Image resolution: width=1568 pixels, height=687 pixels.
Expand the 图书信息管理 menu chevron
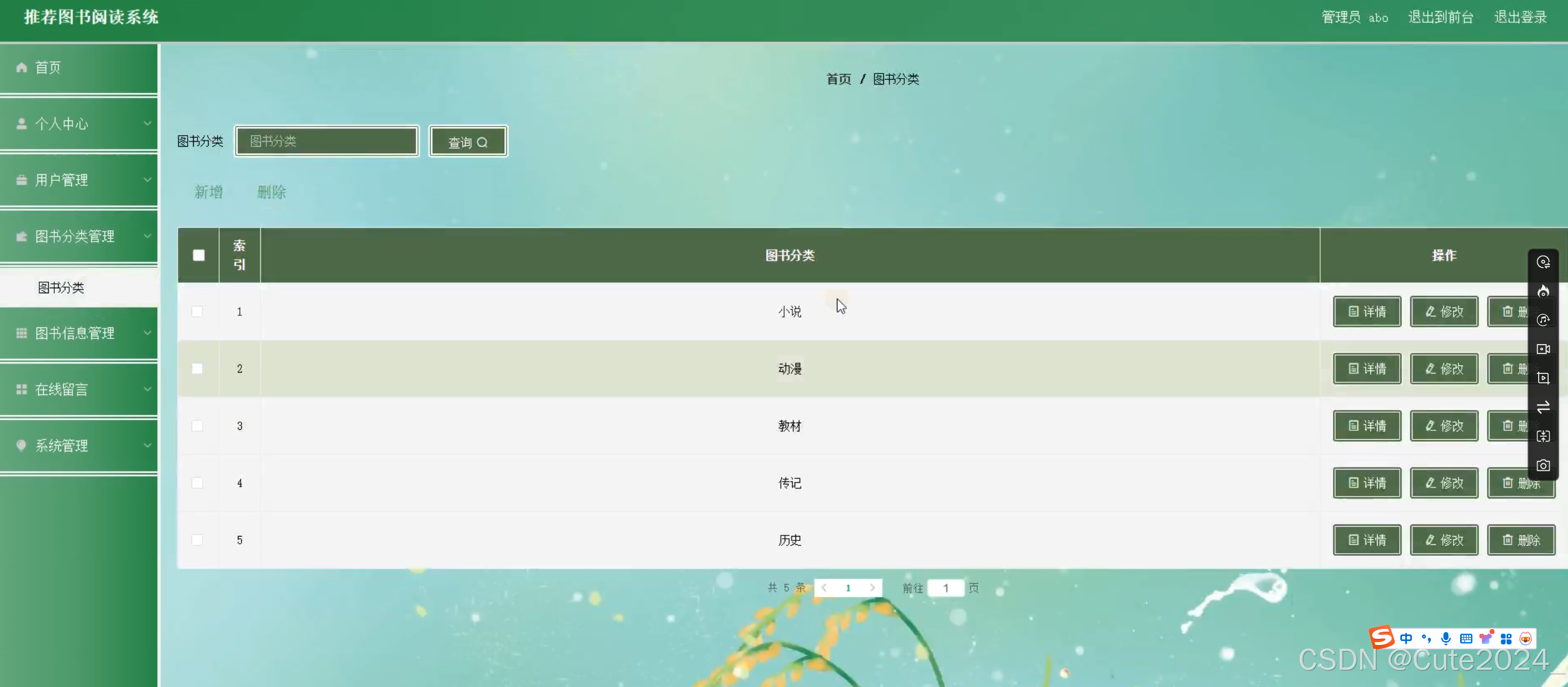(147, 333)
